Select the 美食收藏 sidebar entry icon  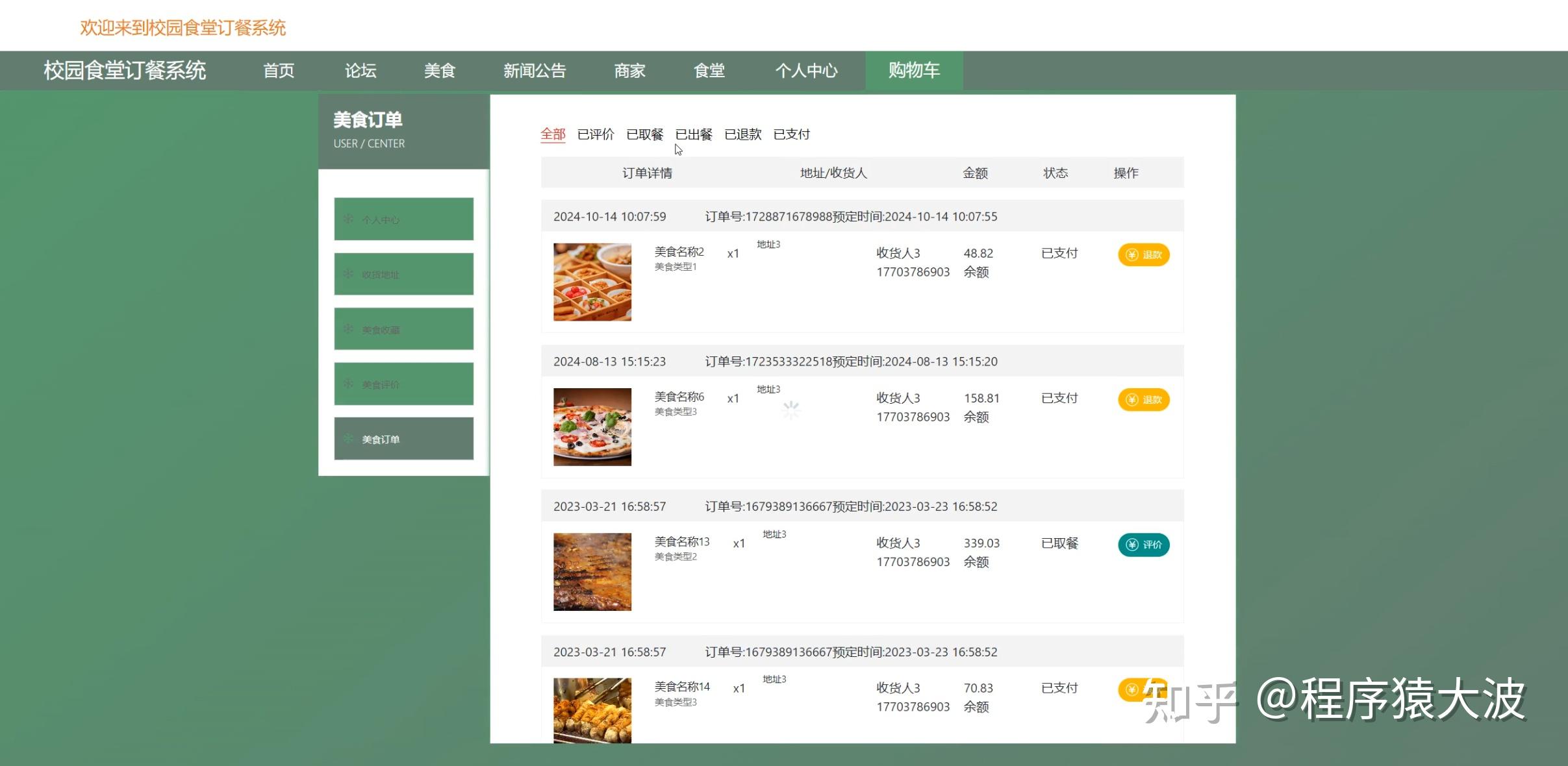[x=348, y=328]
